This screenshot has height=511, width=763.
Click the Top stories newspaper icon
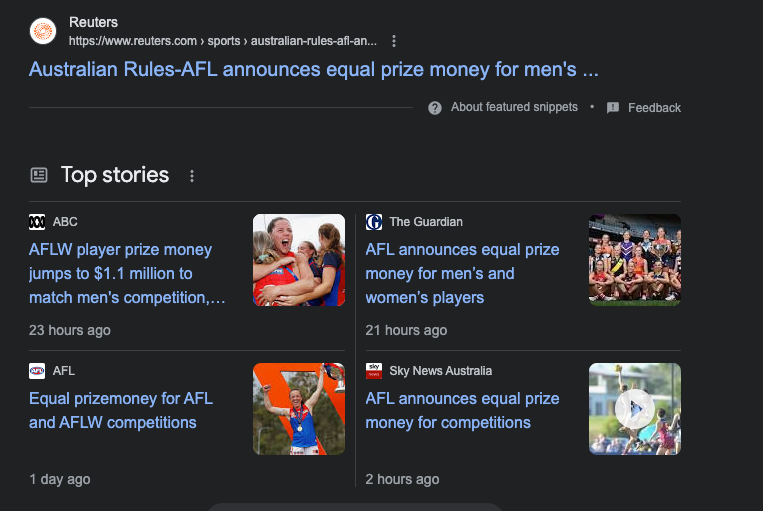pyautogui.click(x=39, y=175)
